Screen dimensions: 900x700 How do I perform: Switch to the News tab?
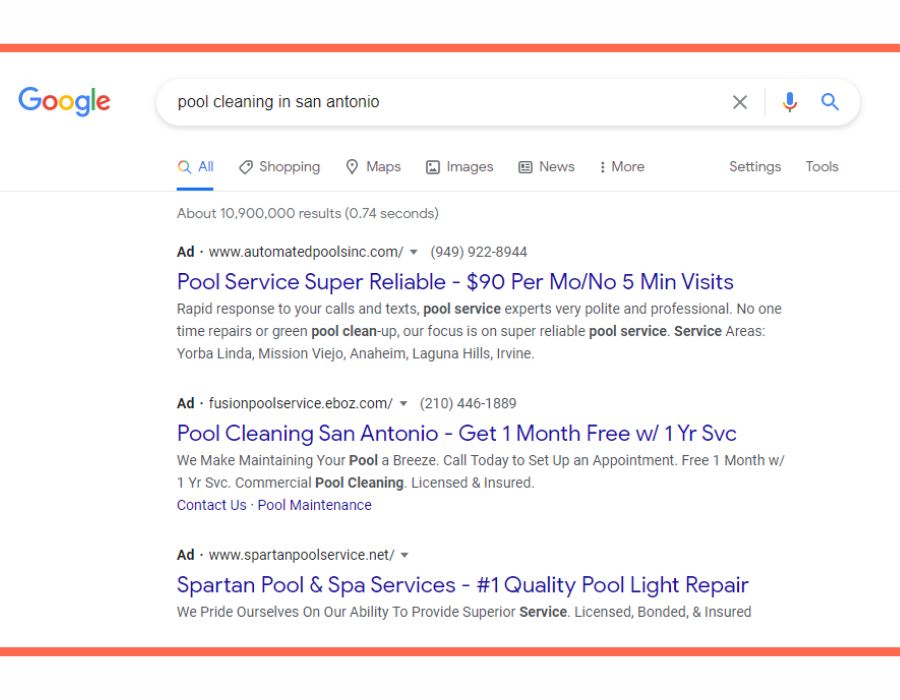(546, 167)
